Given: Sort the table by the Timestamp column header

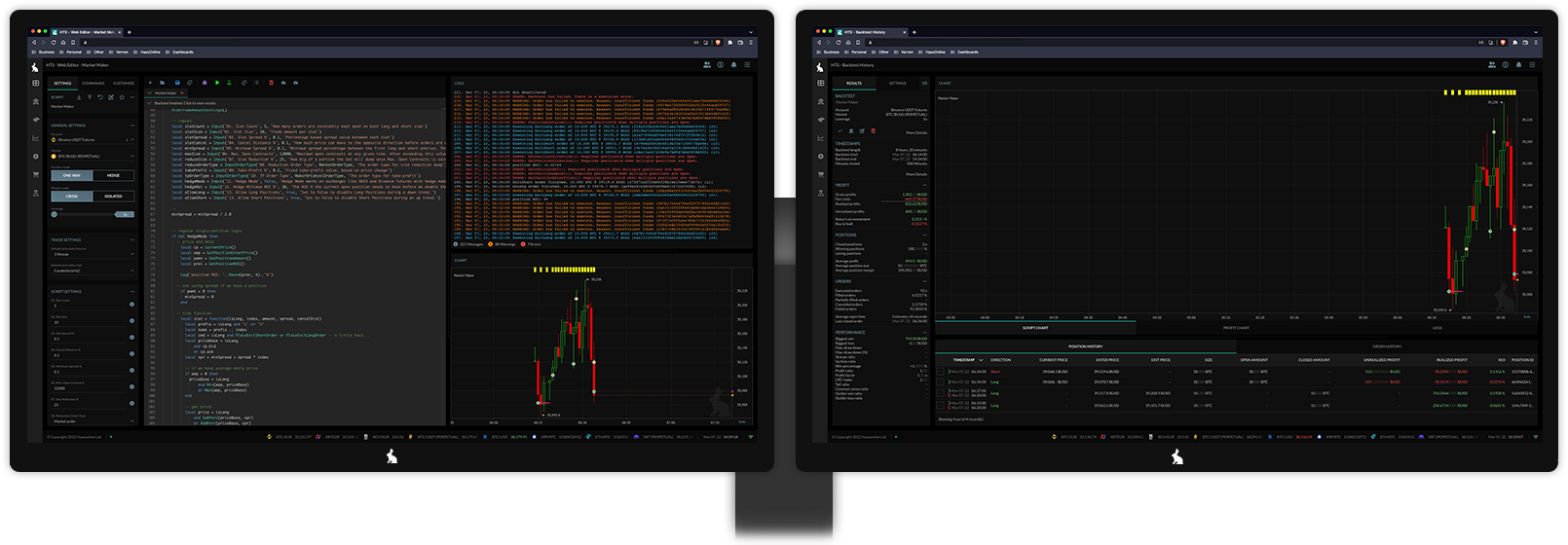Looking at the screenshot, I should [x=964, y=360].
